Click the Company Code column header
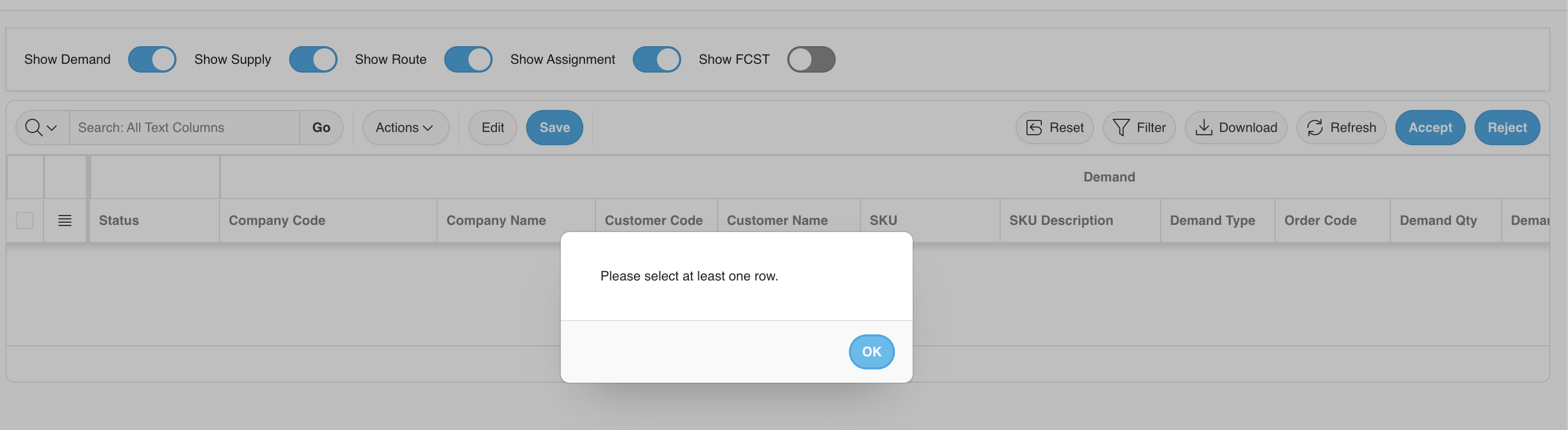 [x=277, y=220]
